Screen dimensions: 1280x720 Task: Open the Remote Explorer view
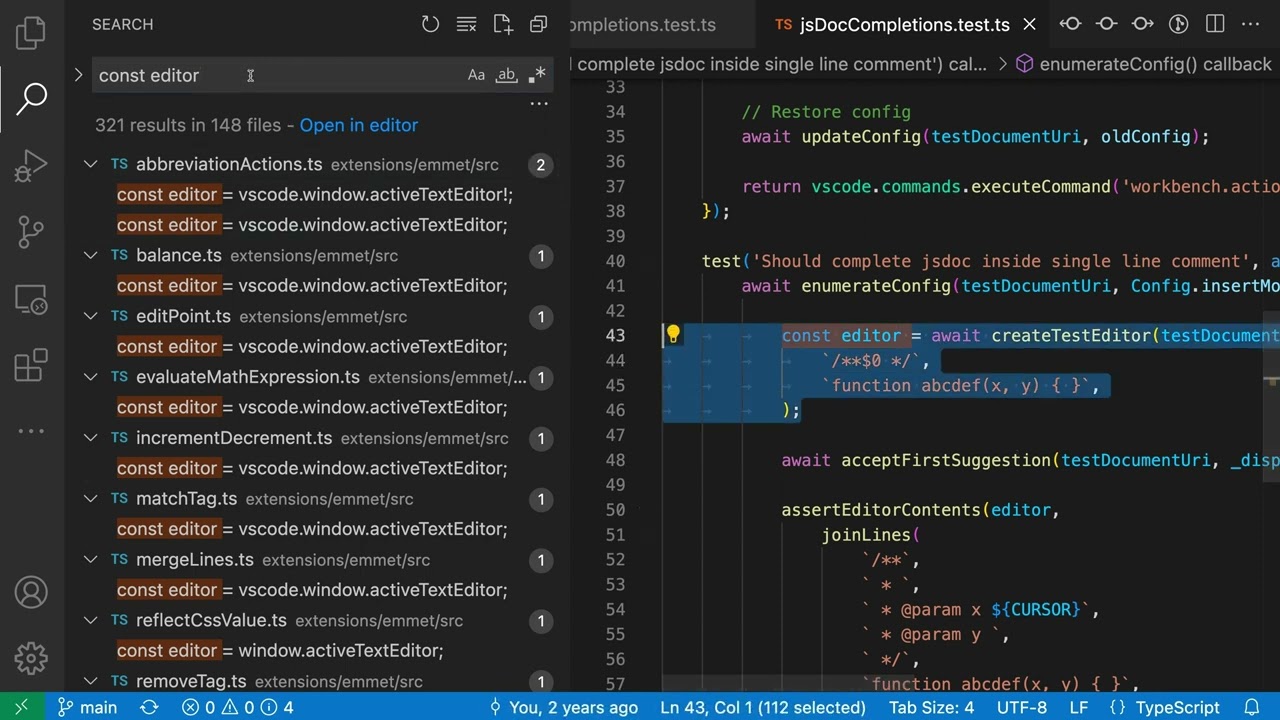[x=31, y=299]
